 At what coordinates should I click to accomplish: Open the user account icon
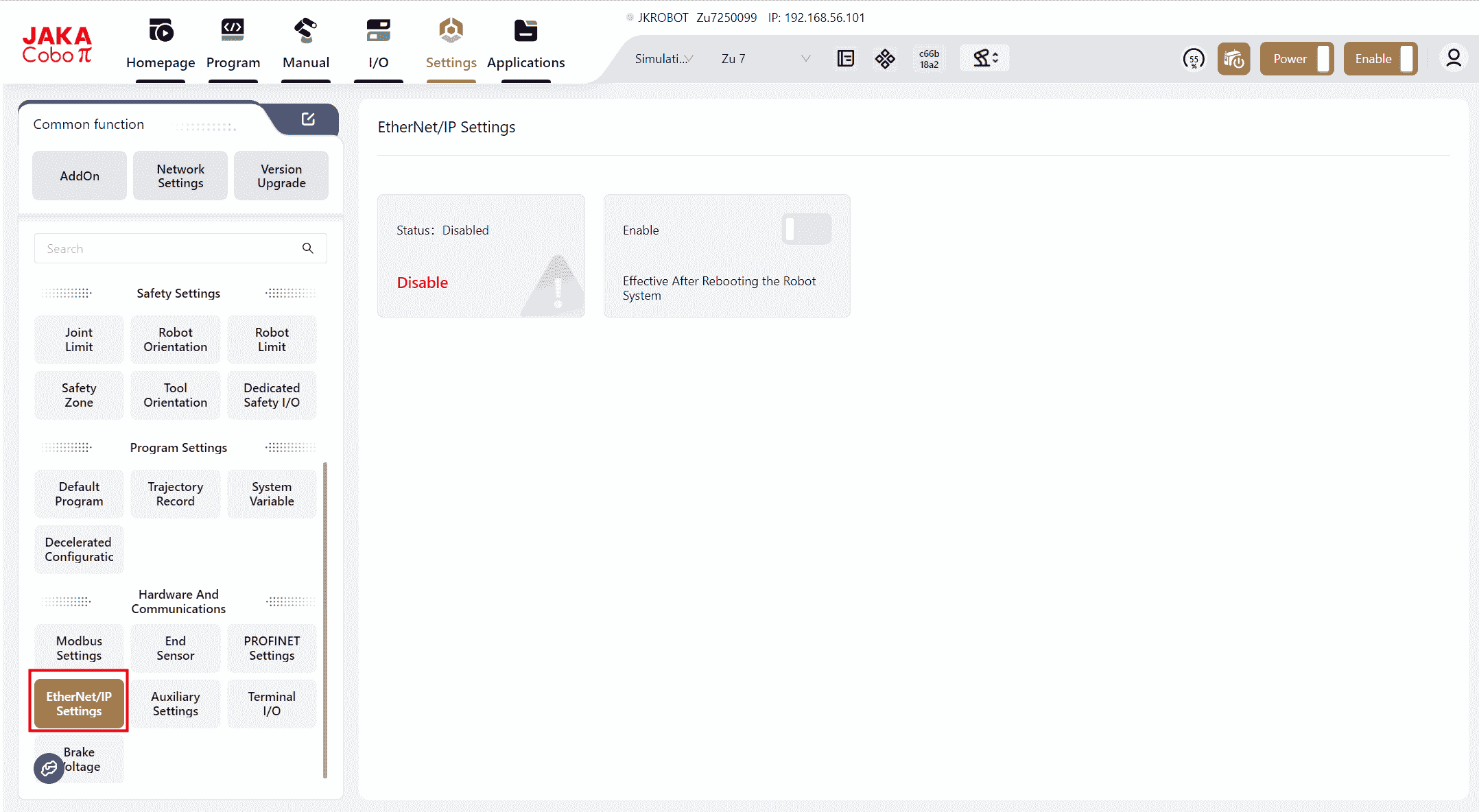(1453, 59)
